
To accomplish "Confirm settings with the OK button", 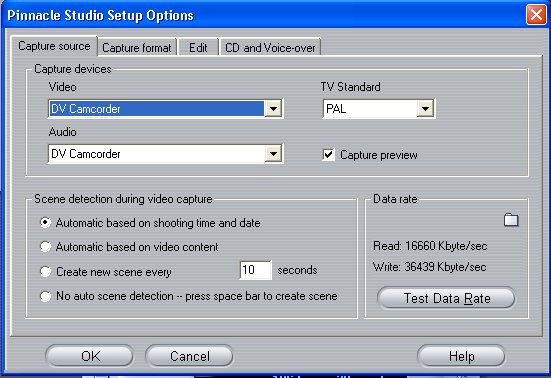I will [x=90, y=356].
